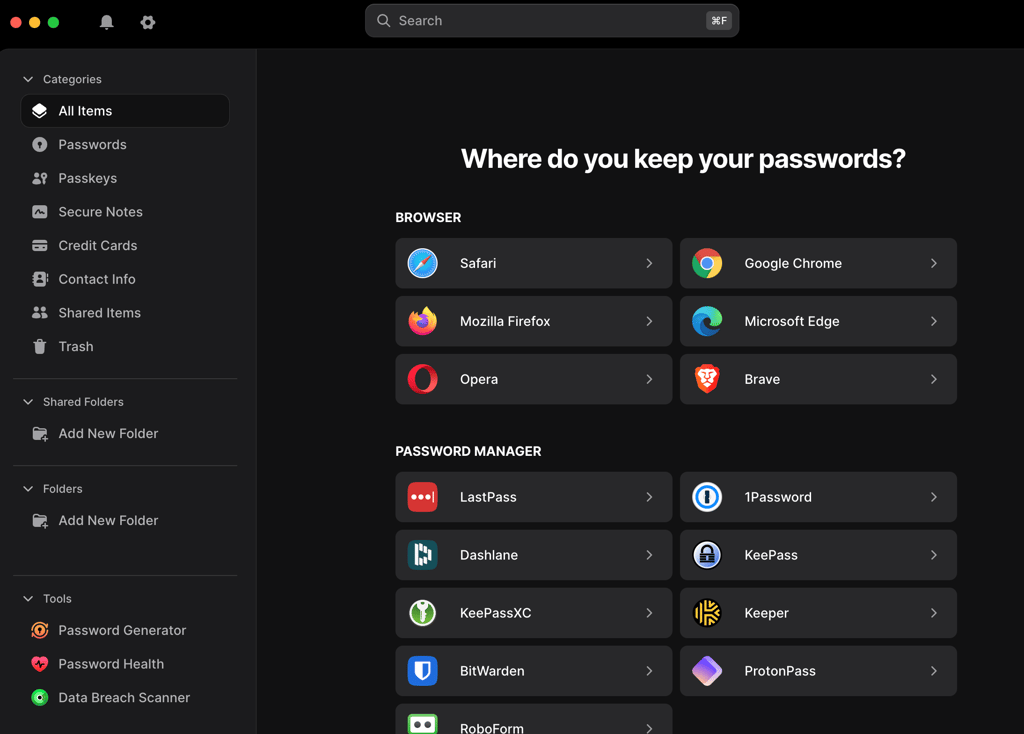The height and width of the screenshot is (734, 1024).
Task: Open the Trash category
Action: (x=125, y=346)
